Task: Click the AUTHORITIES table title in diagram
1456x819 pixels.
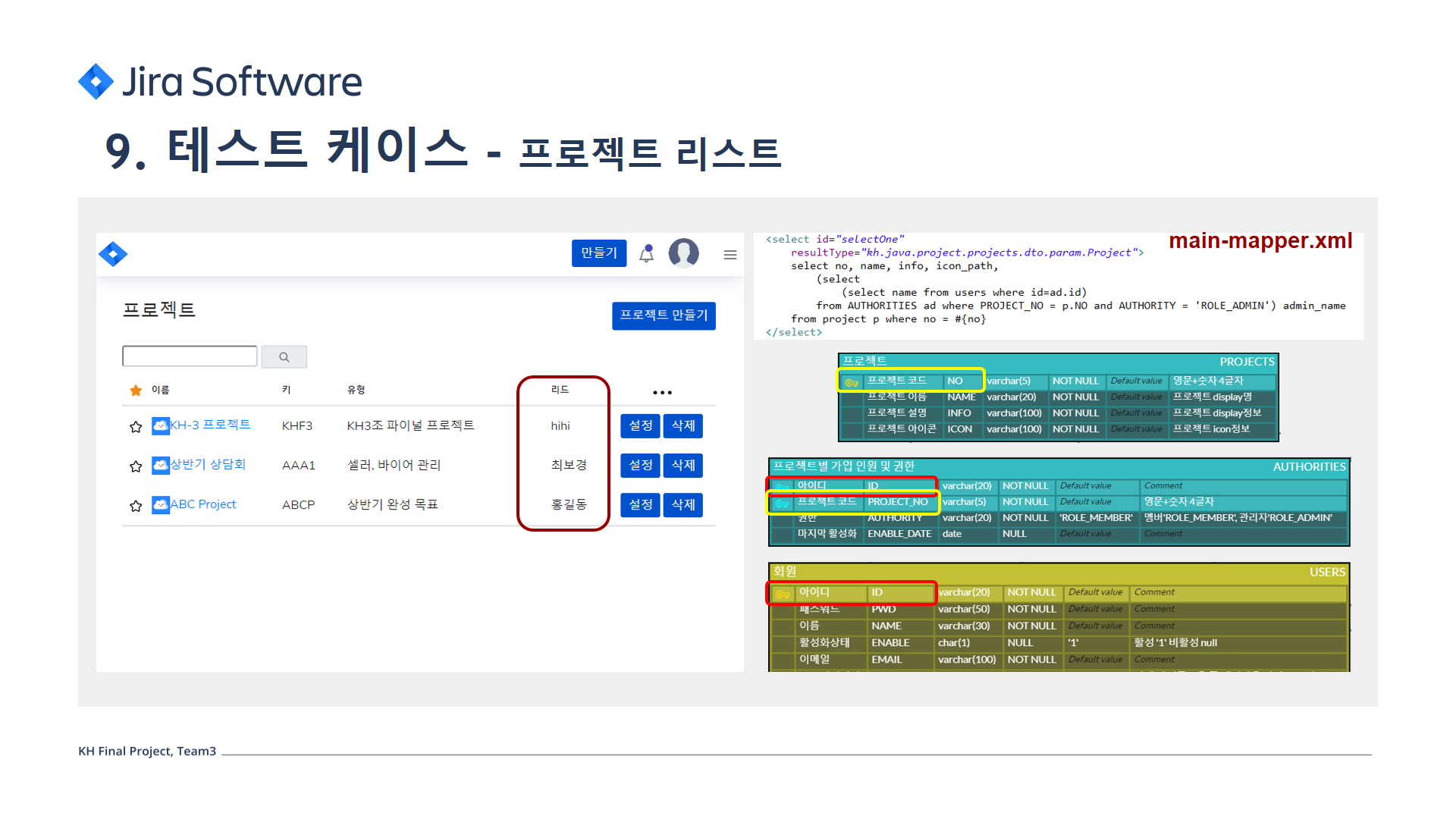Action: tap(1309, 467)
